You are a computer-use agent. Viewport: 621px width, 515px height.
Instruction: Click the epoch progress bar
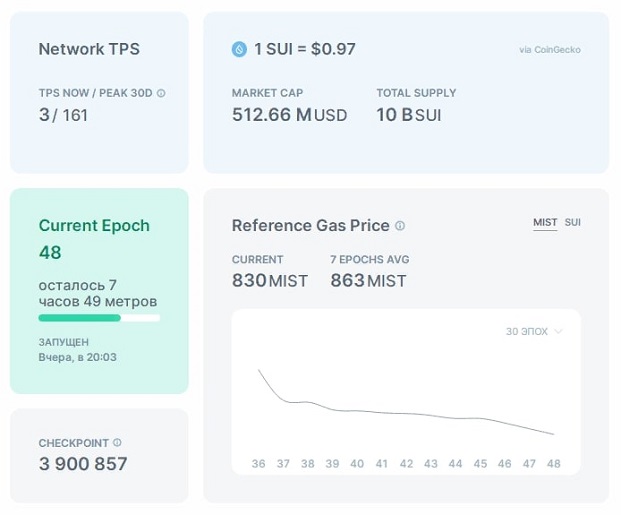click(99, 318)
